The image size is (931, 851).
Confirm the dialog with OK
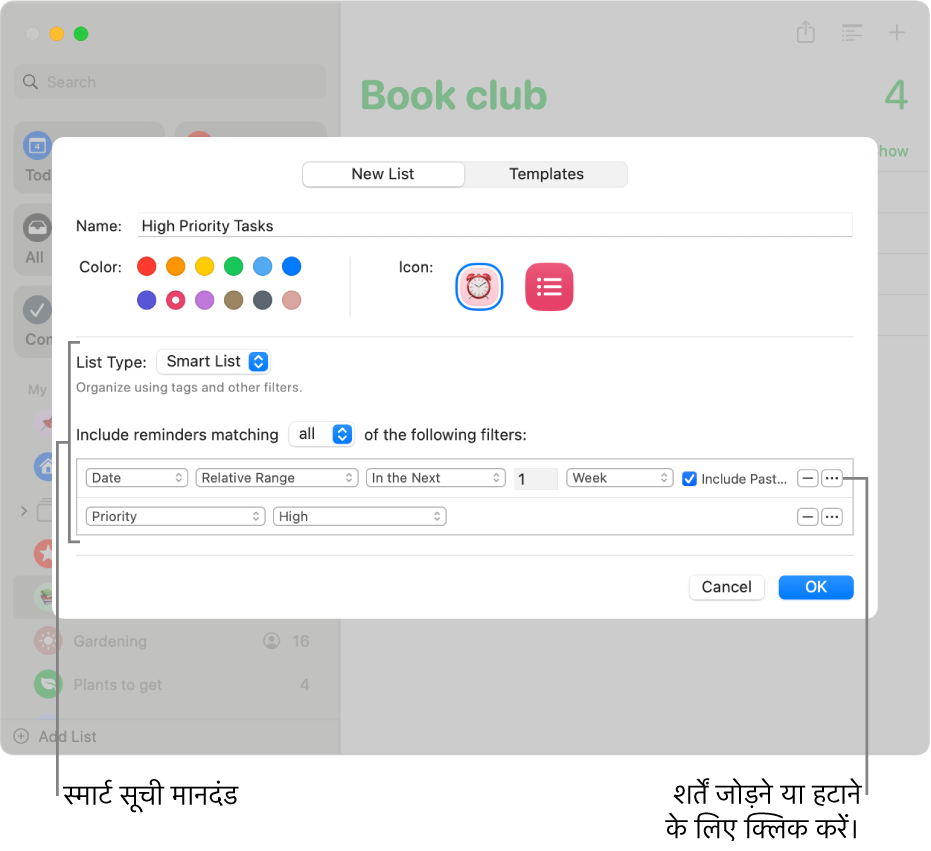[816, 587]
